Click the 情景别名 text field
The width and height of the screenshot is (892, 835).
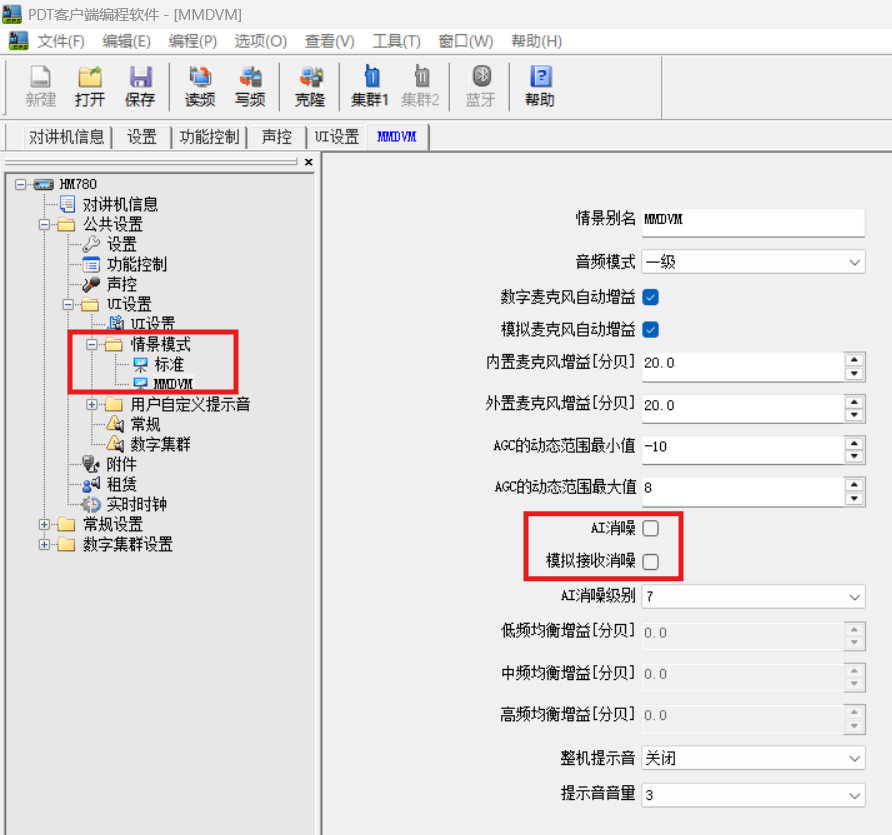pos(753,220)
